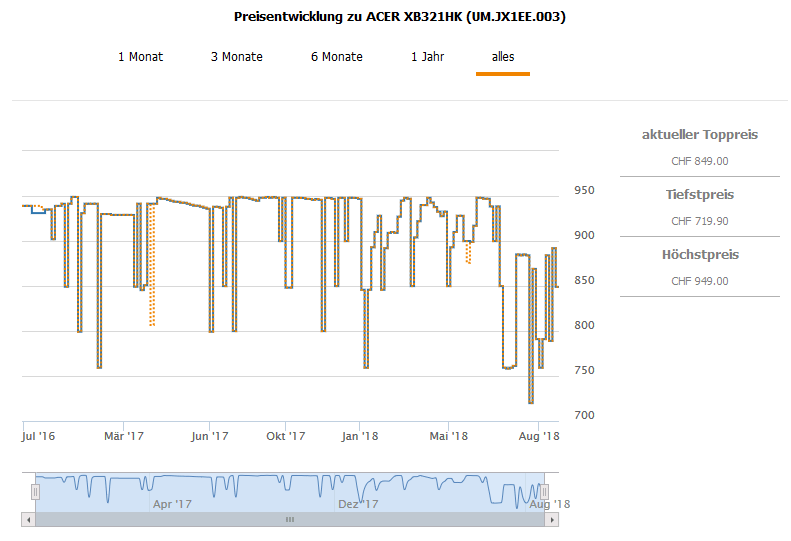Switch to the '3 Monate' tab
Viewport: 791px width, 541px height.
pos(236,57)
